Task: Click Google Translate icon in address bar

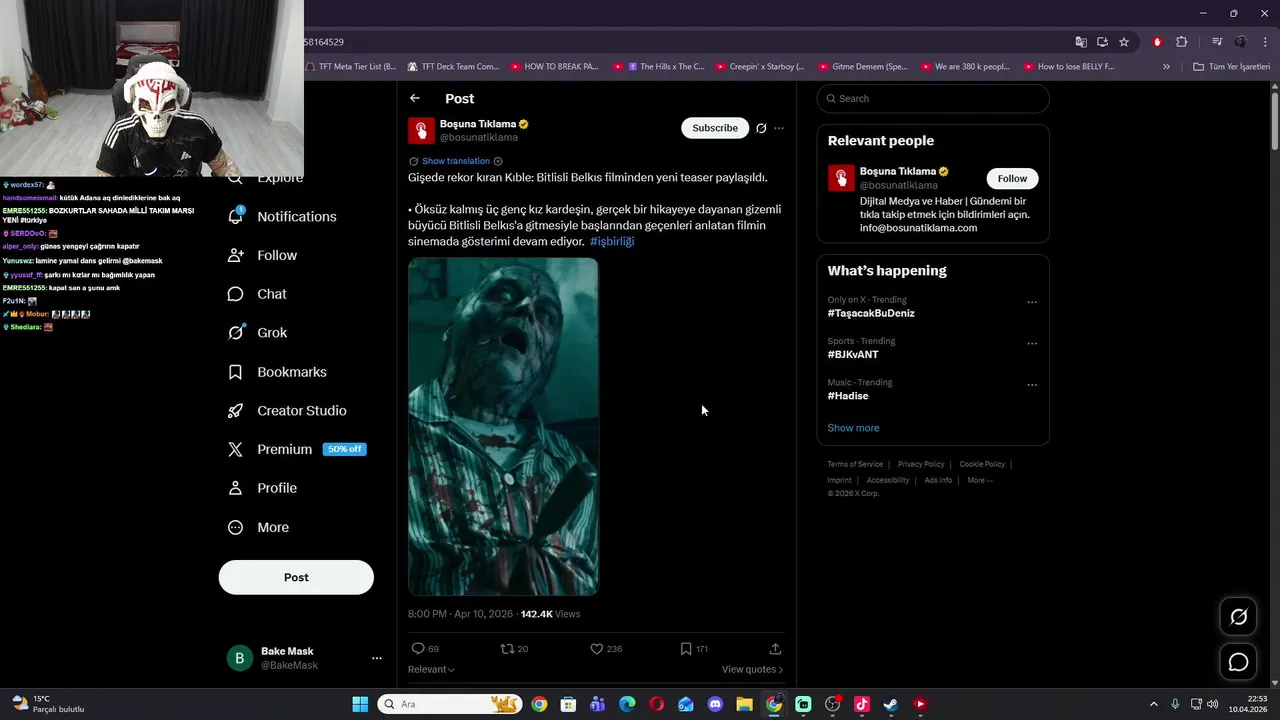Action: point(1081,42)
